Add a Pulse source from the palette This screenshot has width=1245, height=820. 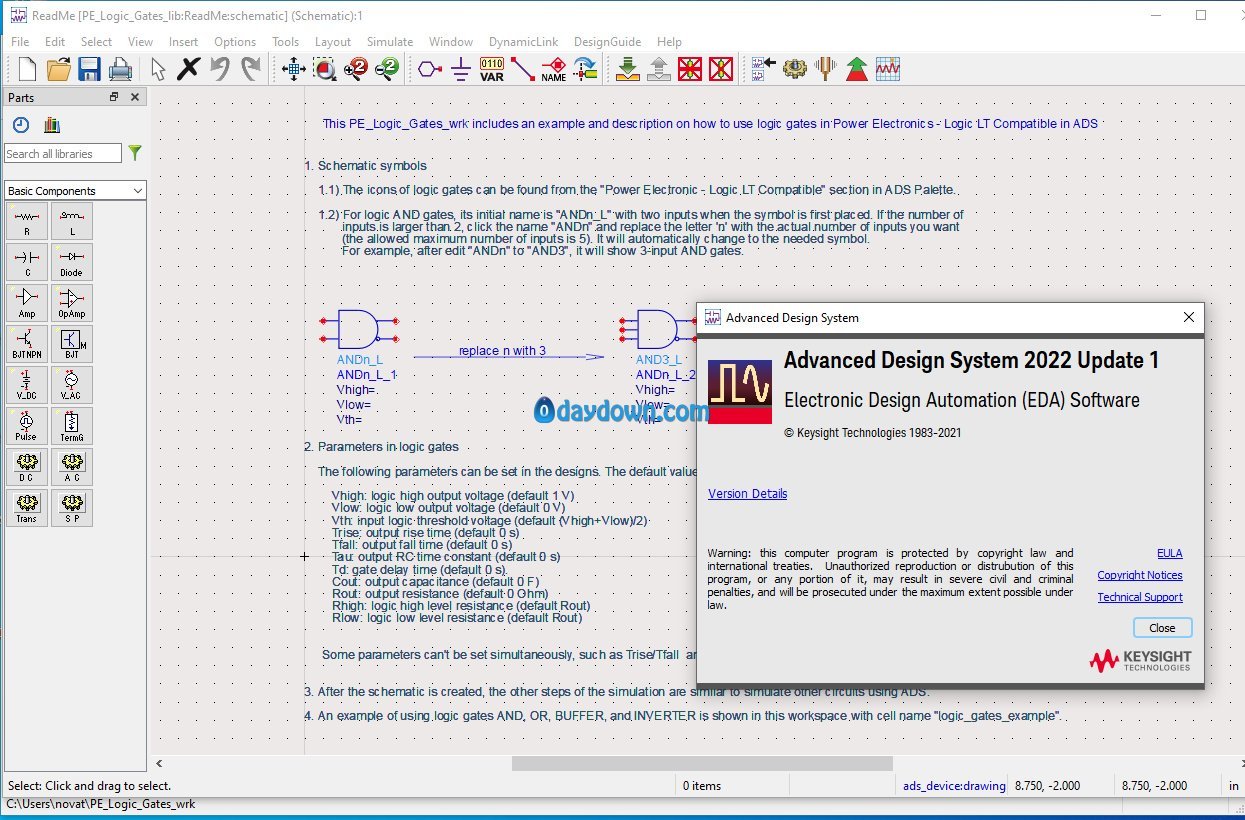click(x=27, y=426)
